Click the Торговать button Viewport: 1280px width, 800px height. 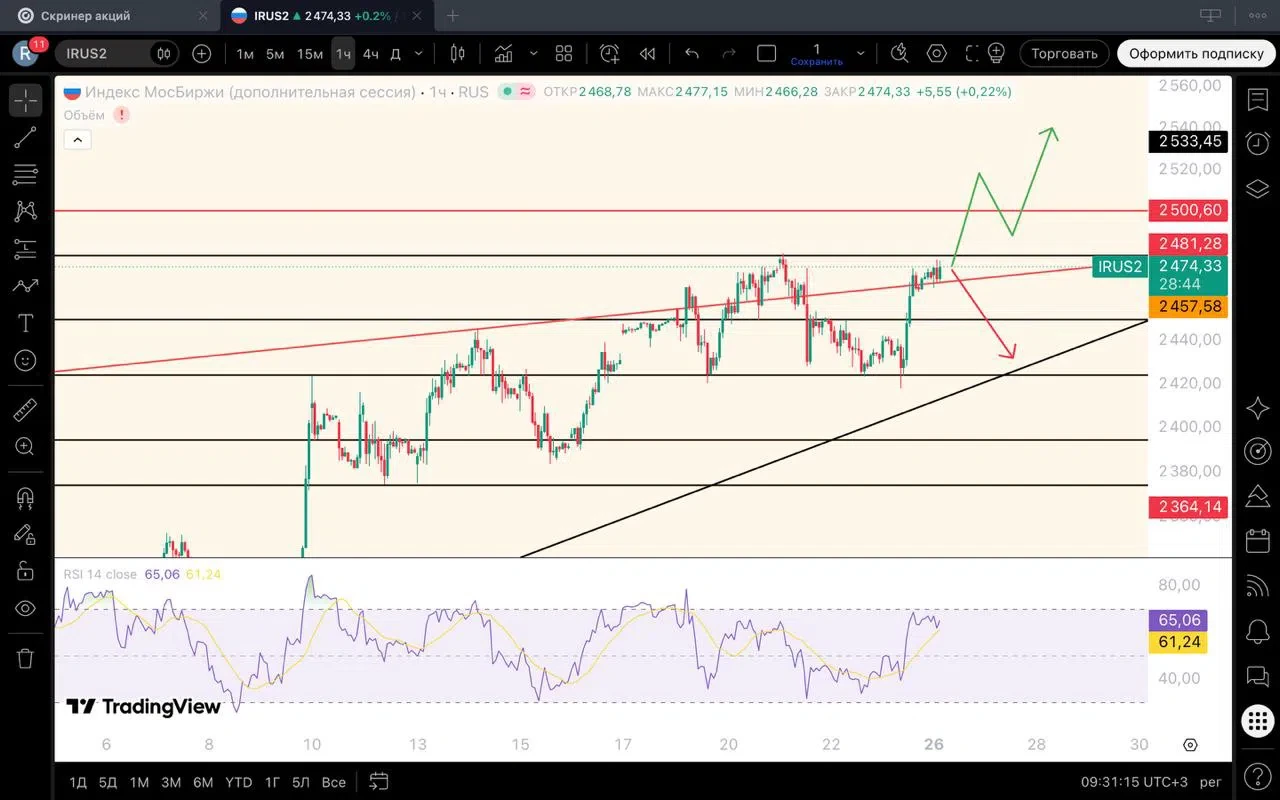(1064, 53)
